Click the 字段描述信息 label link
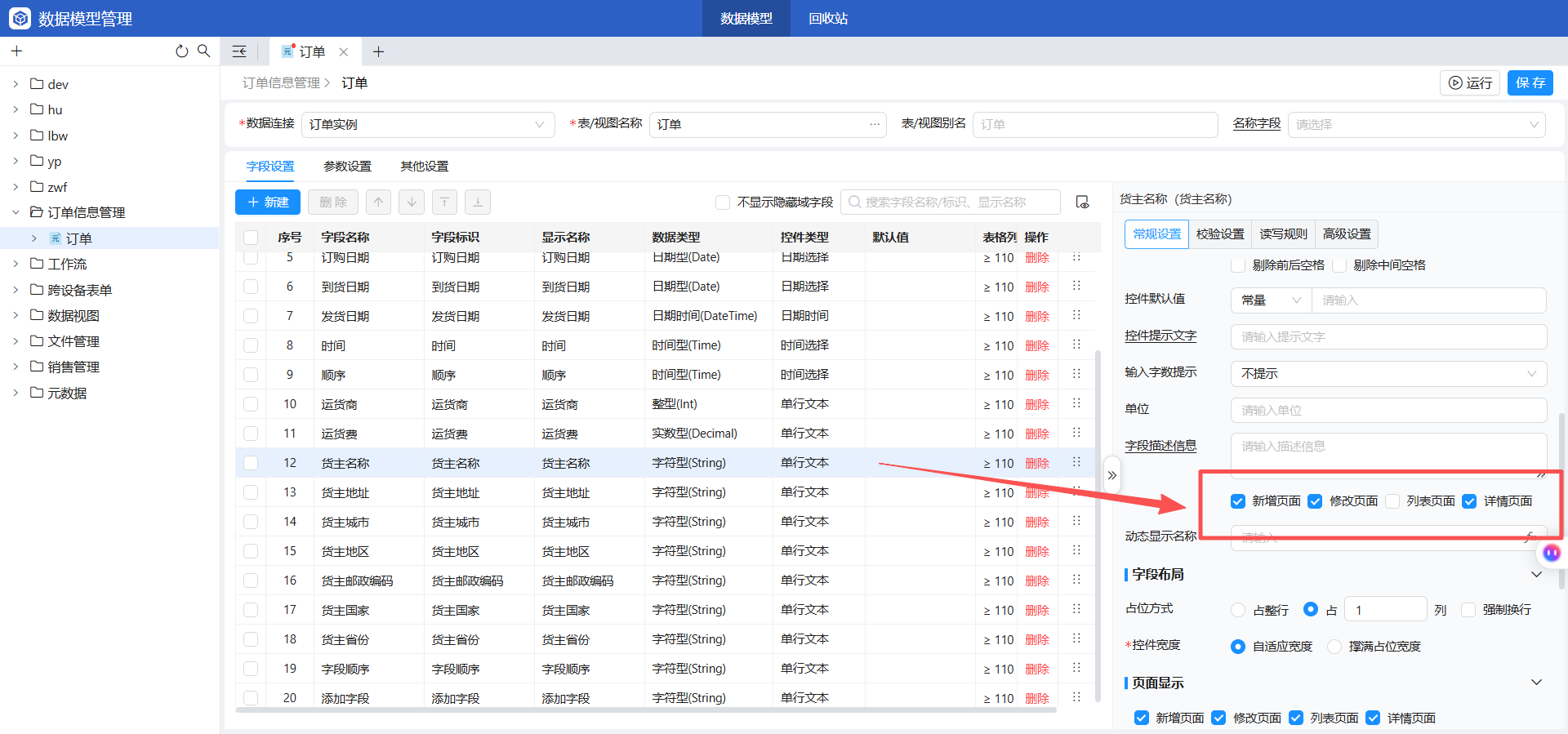Image resolution: width=1568 pixels, height=734 pixels. click(1160, 446)
